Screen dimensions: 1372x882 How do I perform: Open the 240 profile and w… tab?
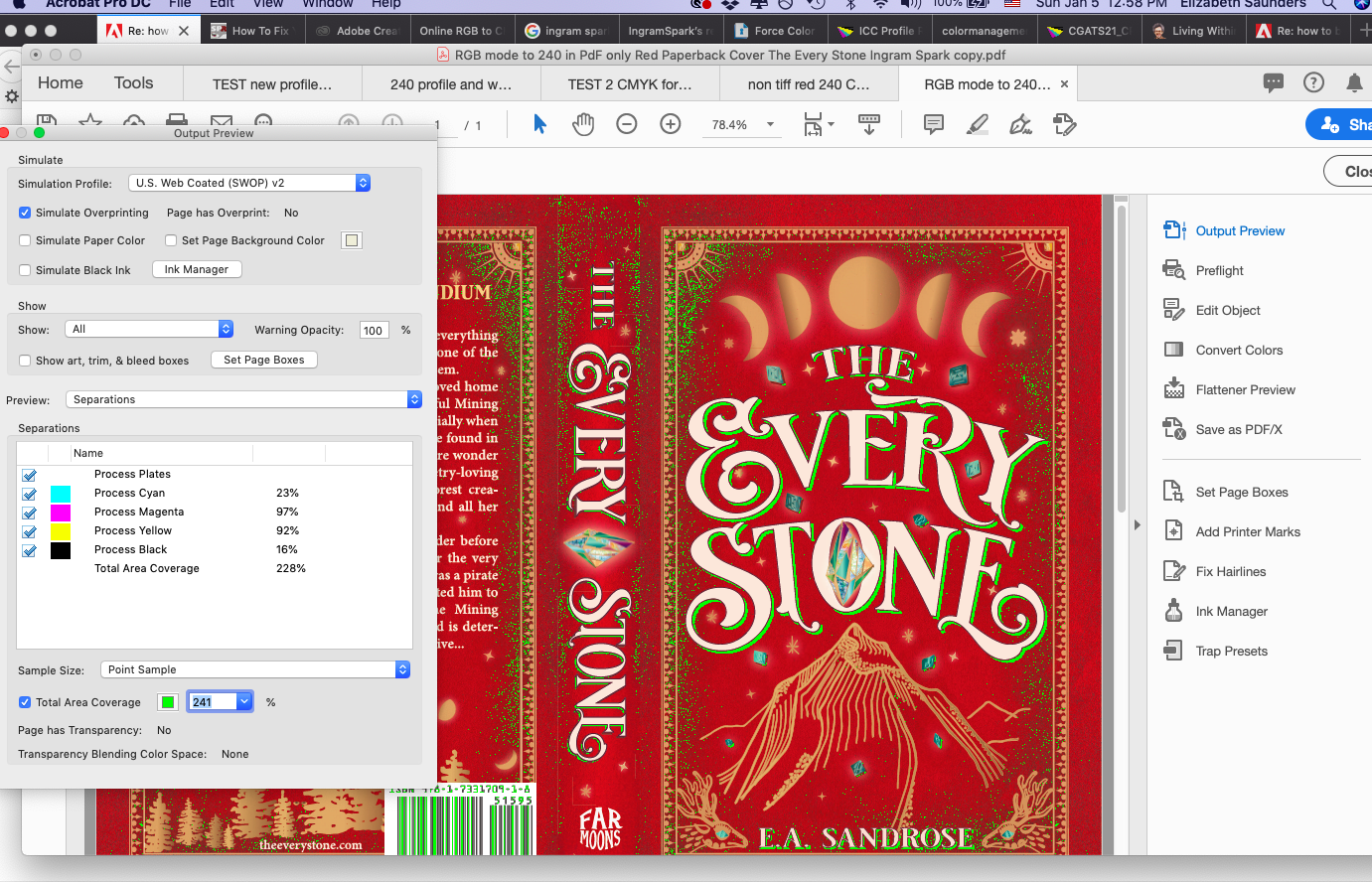pos(451,84)
